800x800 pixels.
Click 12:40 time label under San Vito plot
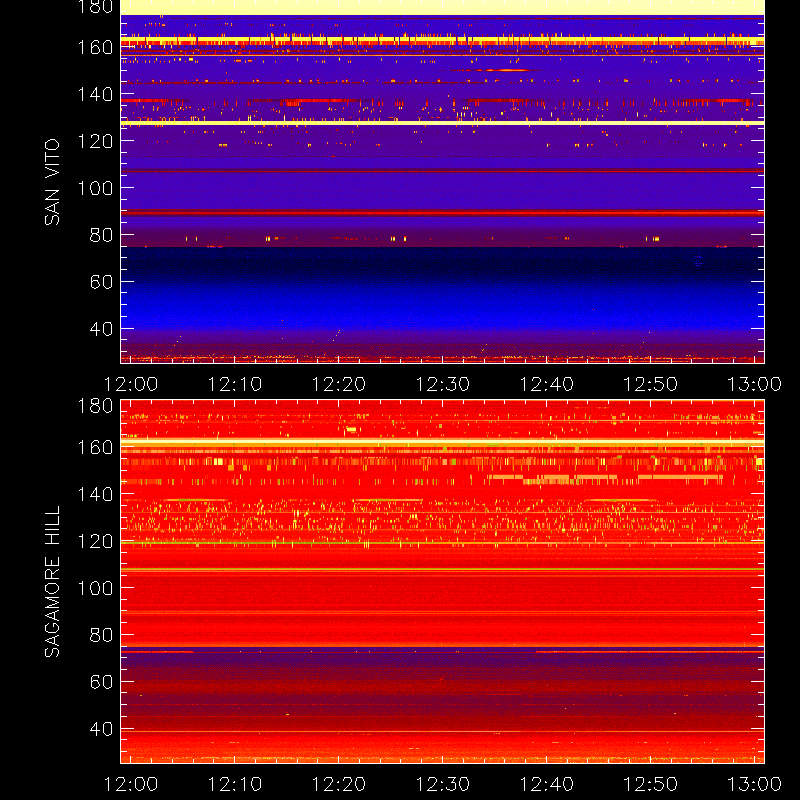(x=546, y=384)
